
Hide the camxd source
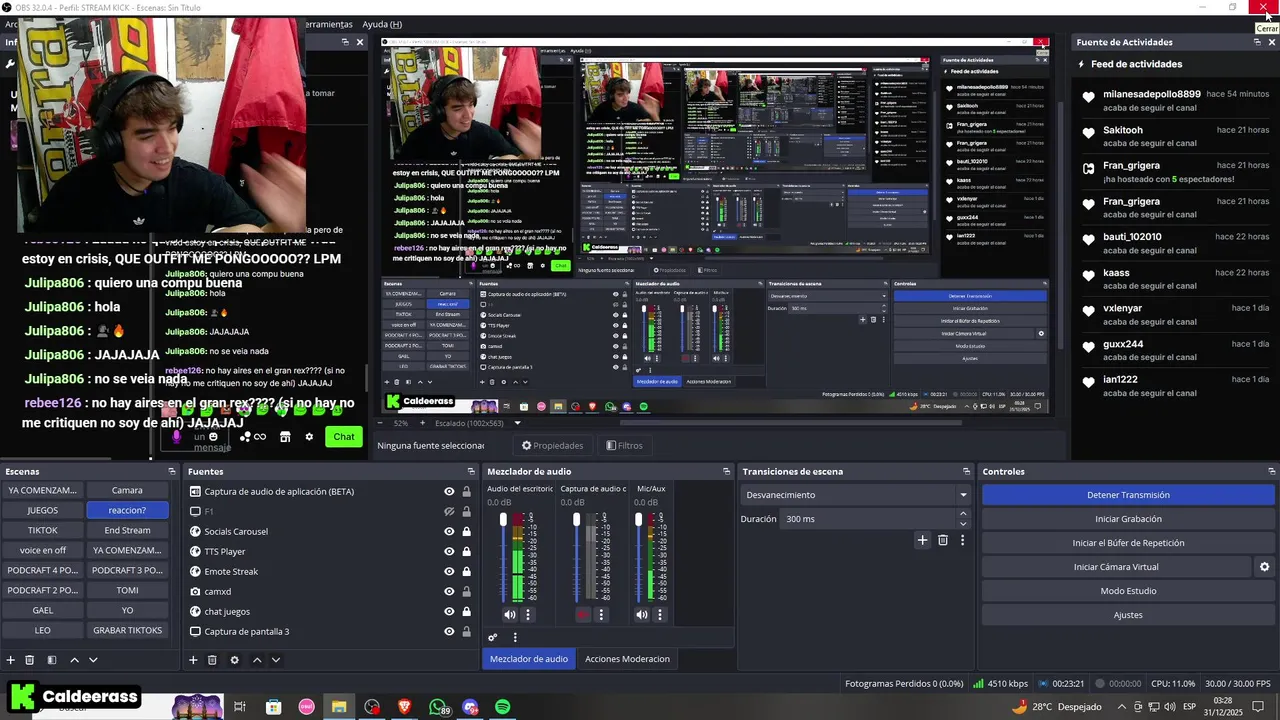point(449,591)
